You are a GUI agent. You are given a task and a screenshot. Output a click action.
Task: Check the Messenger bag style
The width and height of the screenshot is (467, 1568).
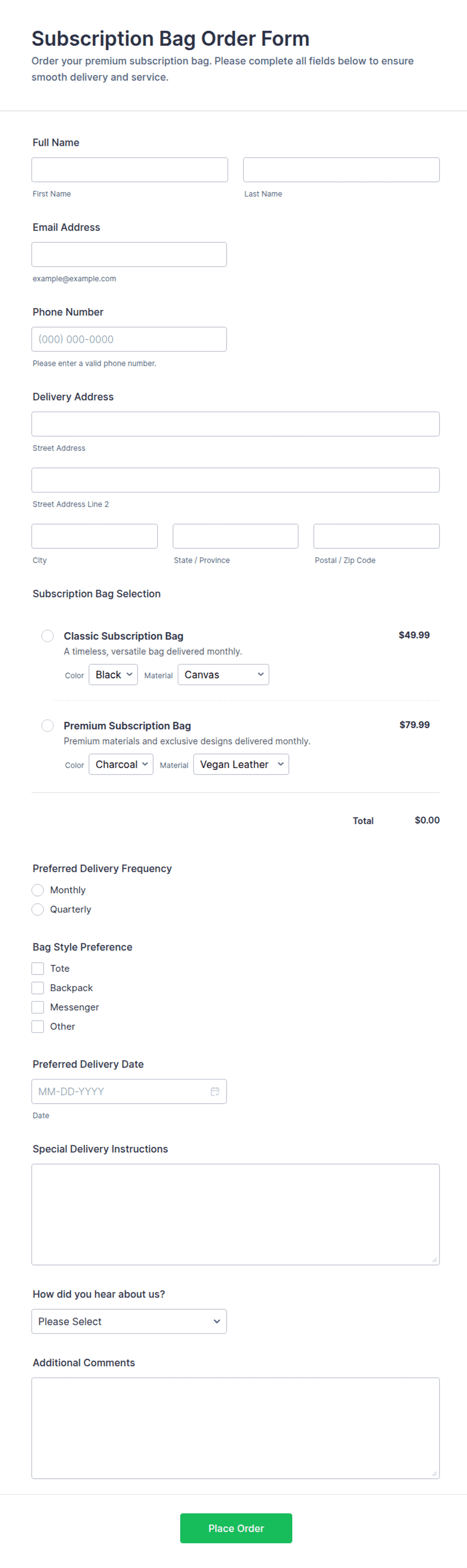pyautogui.click(x=38, y=1008)
